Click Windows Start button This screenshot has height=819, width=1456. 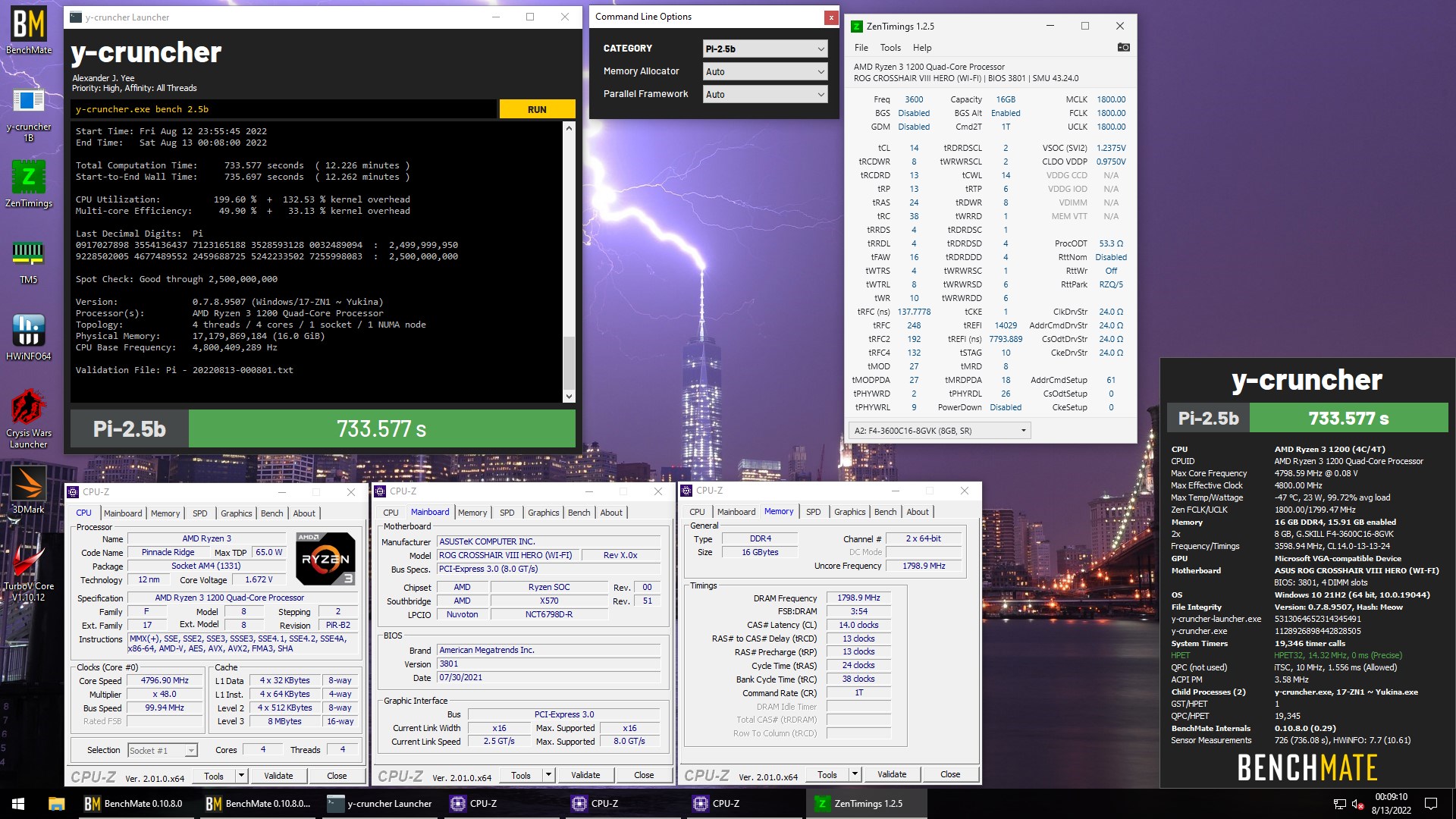pyautogui.click(x=18, y=804)
